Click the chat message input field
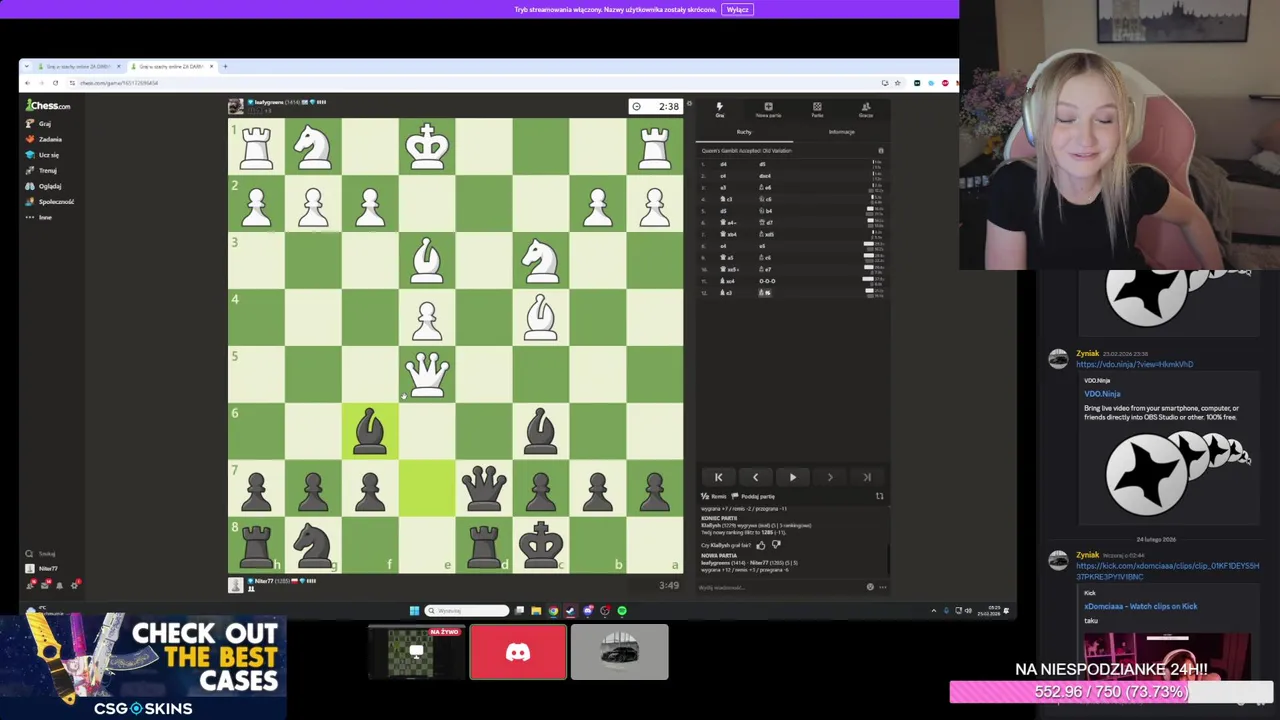 click(x=780, y=587)
